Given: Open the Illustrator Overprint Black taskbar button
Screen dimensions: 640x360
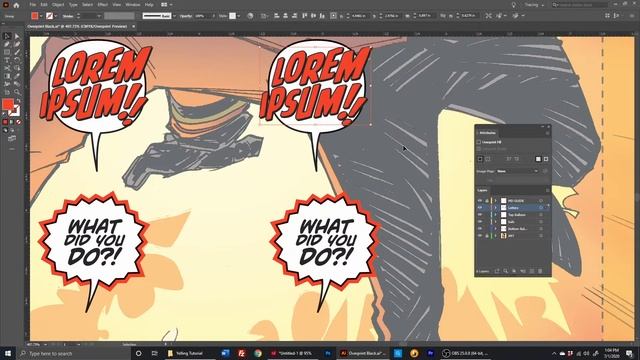Looking at the screenshot, I should tap(363, 353).
